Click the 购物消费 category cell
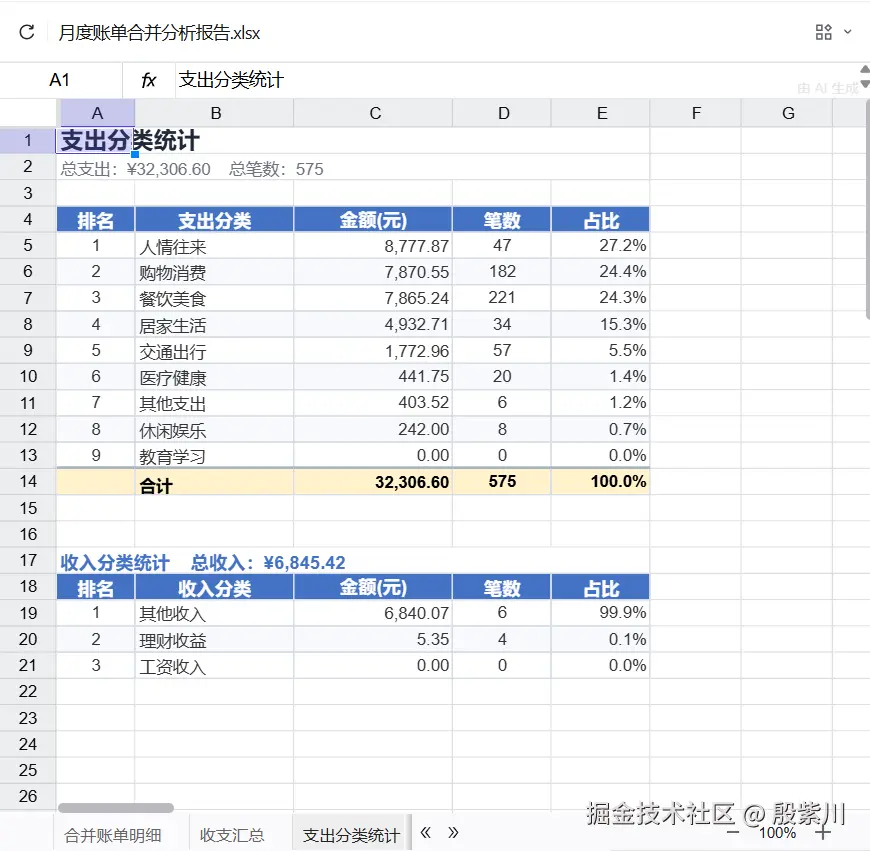The height and width of the screenshot is (851, 870). [215, 272]
